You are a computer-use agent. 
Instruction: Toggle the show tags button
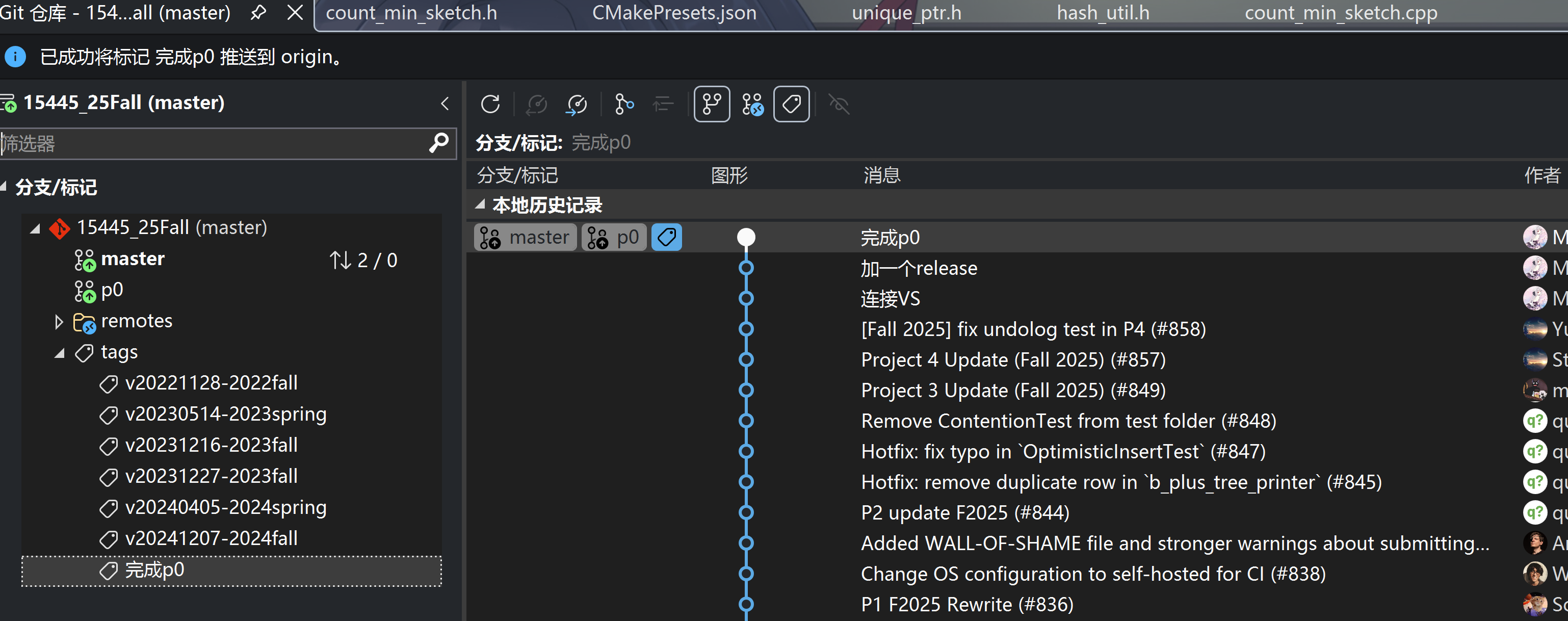point(791,104)
